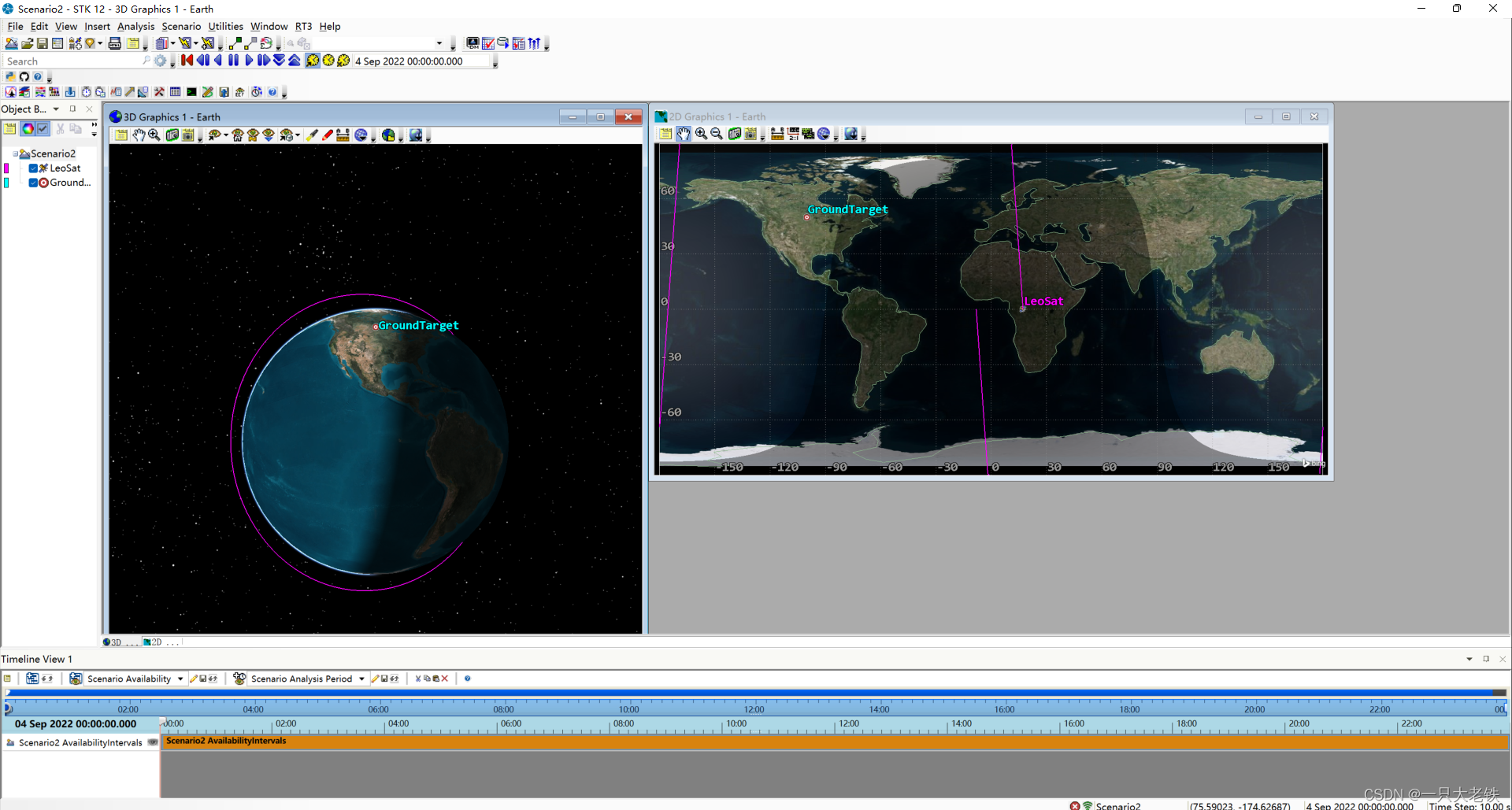Open the Utilities menu
The width and height of the screenshot is (1512, 810).
pos(225,26)
